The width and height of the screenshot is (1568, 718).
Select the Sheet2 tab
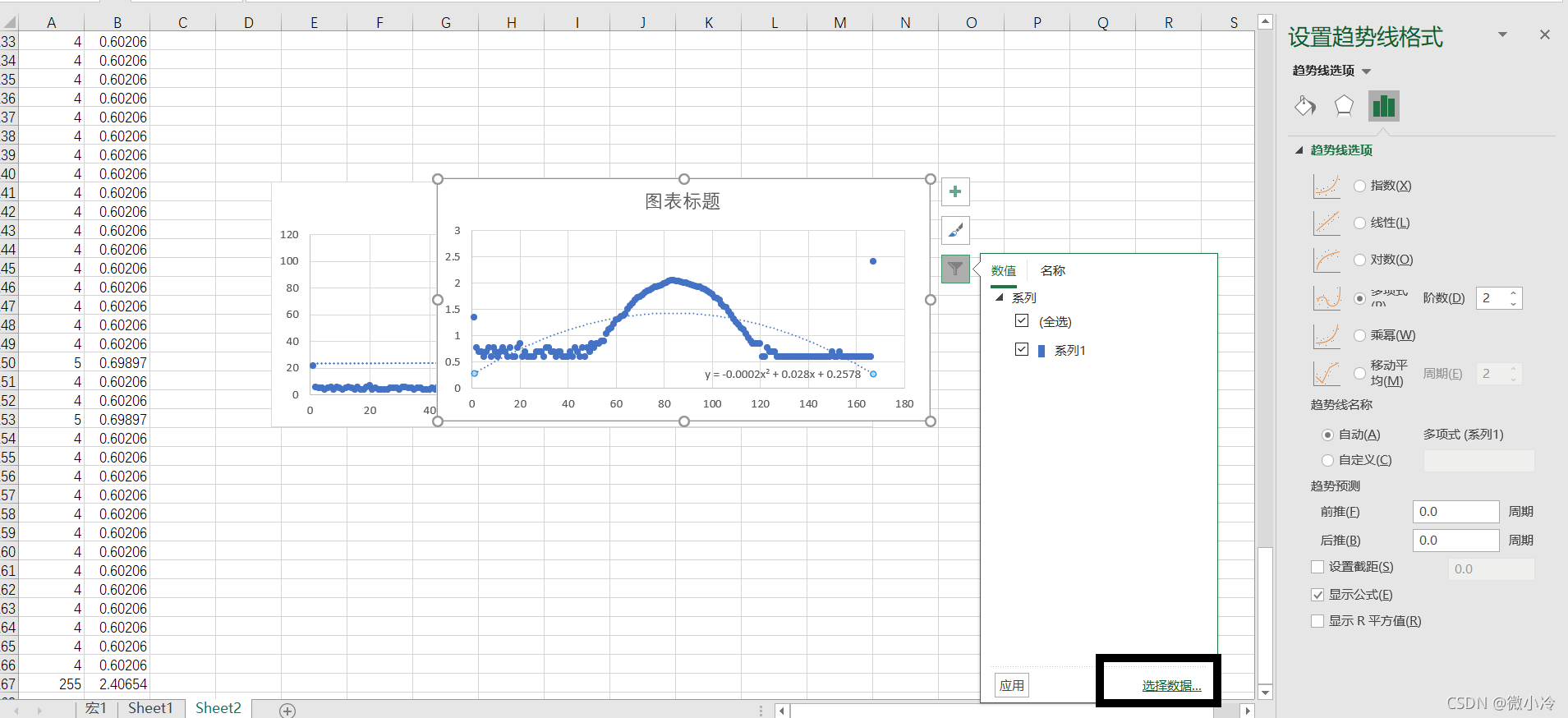218,708
